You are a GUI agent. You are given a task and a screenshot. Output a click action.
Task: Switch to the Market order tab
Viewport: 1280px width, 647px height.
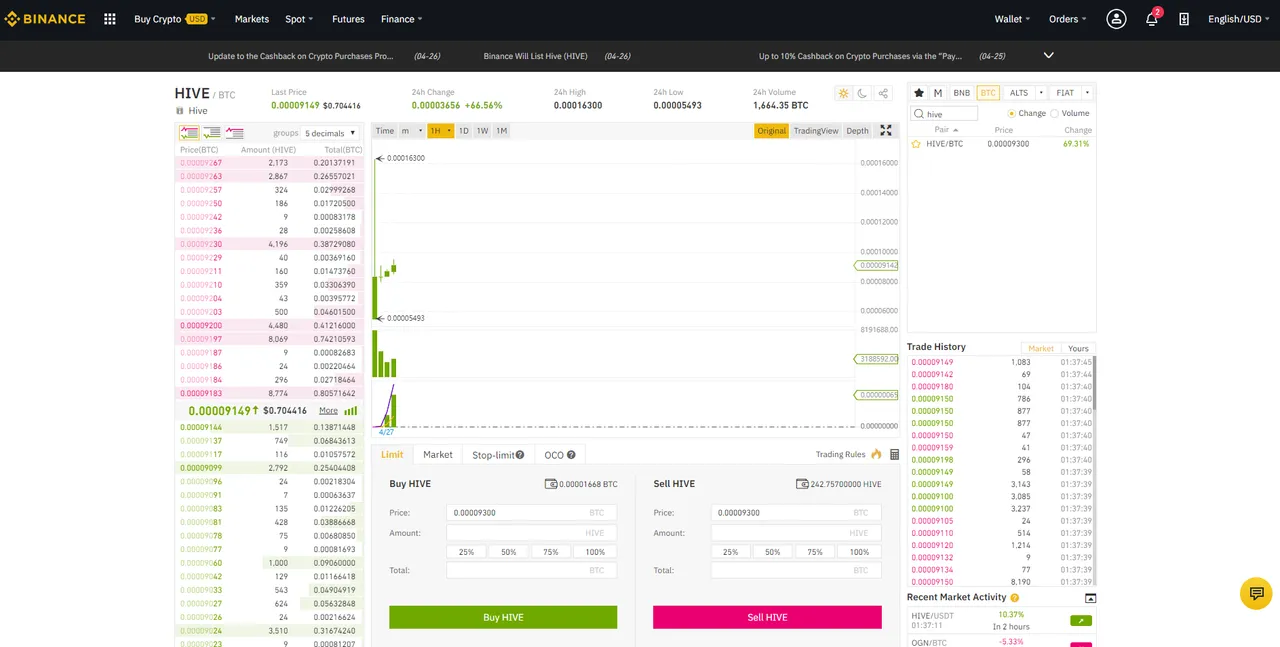pos(438,455)
